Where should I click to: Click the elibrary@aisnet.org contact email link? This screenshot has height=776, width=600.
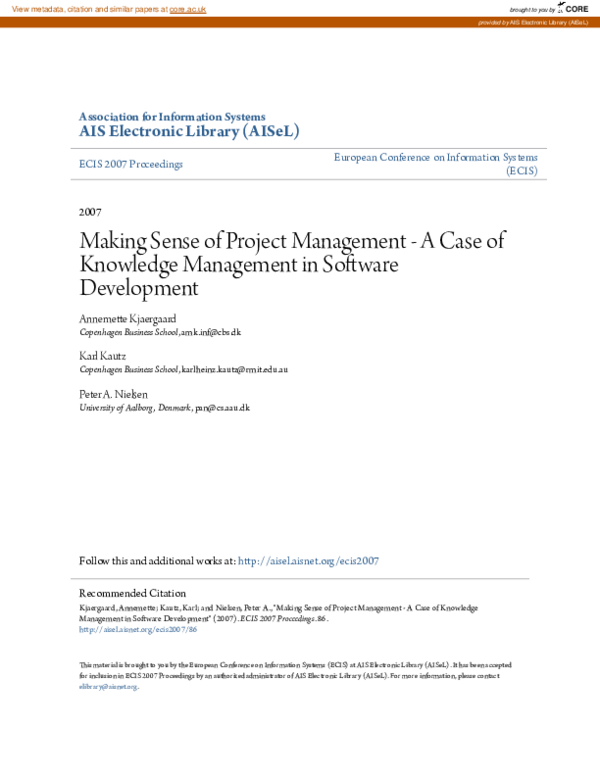(x=108, y=686)
